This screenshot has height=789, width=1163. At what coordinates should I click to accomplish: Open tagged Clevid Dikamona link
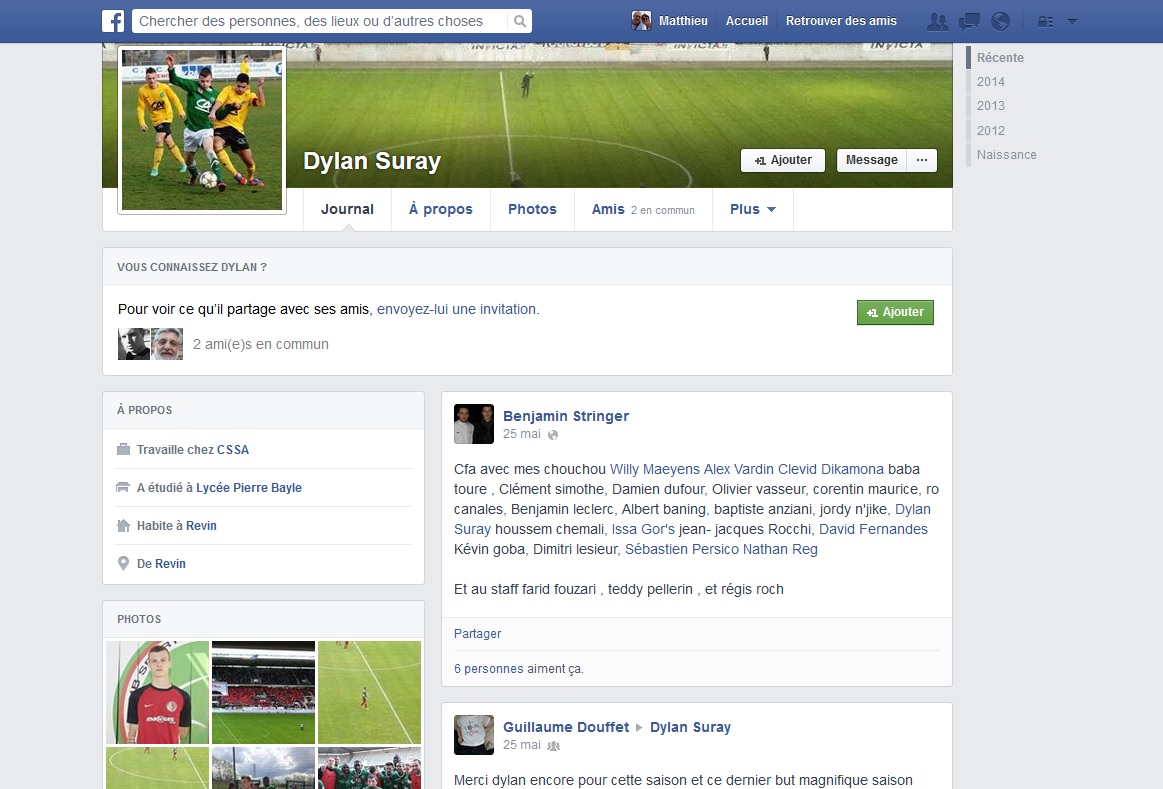831,469
